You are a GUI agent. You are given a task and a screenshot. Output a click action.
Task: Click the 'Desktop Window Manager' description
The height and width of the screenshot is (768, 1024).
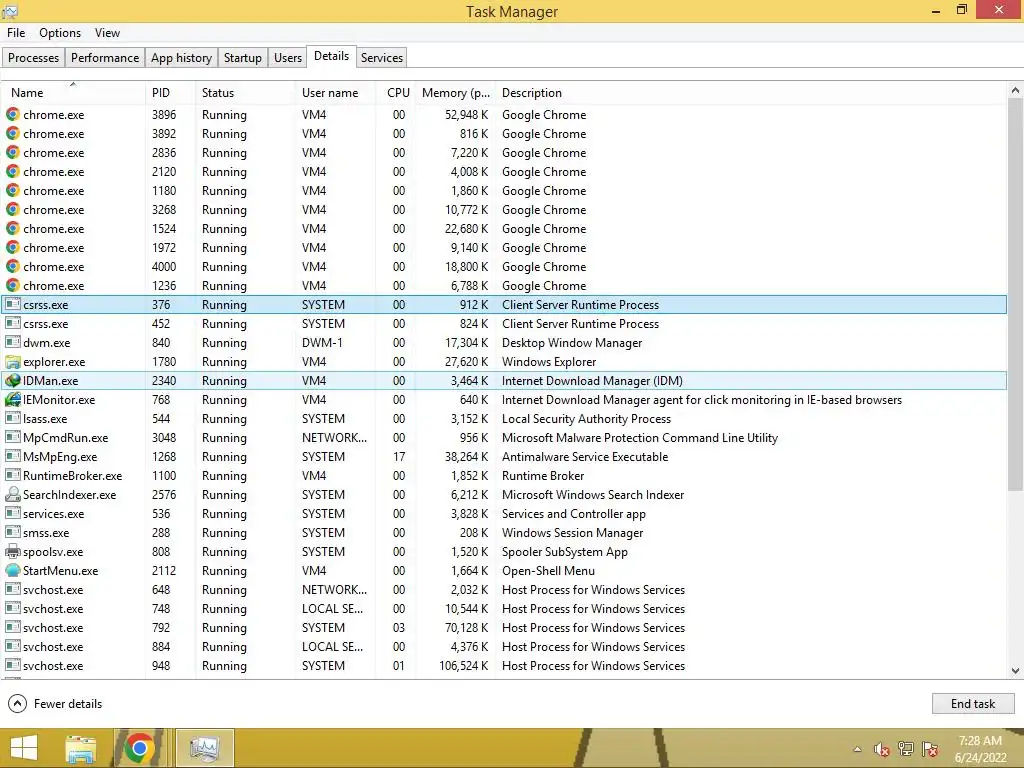[571, 342]
